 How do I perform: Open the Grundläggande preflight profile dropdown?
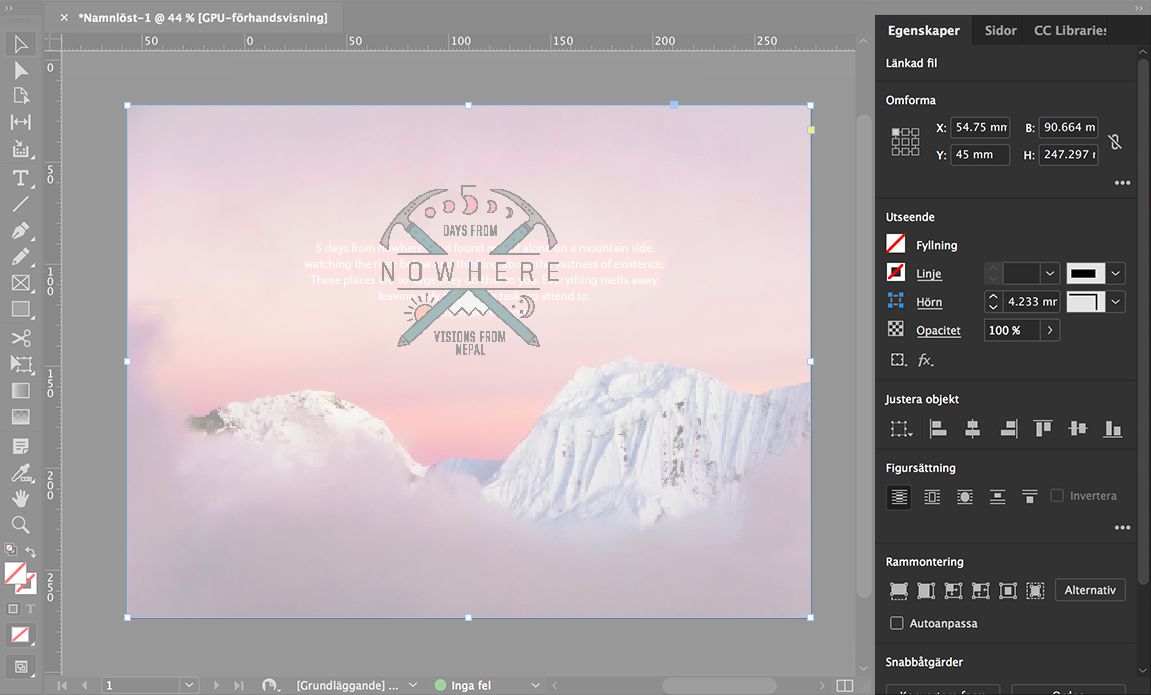click(x=413, y=685)
